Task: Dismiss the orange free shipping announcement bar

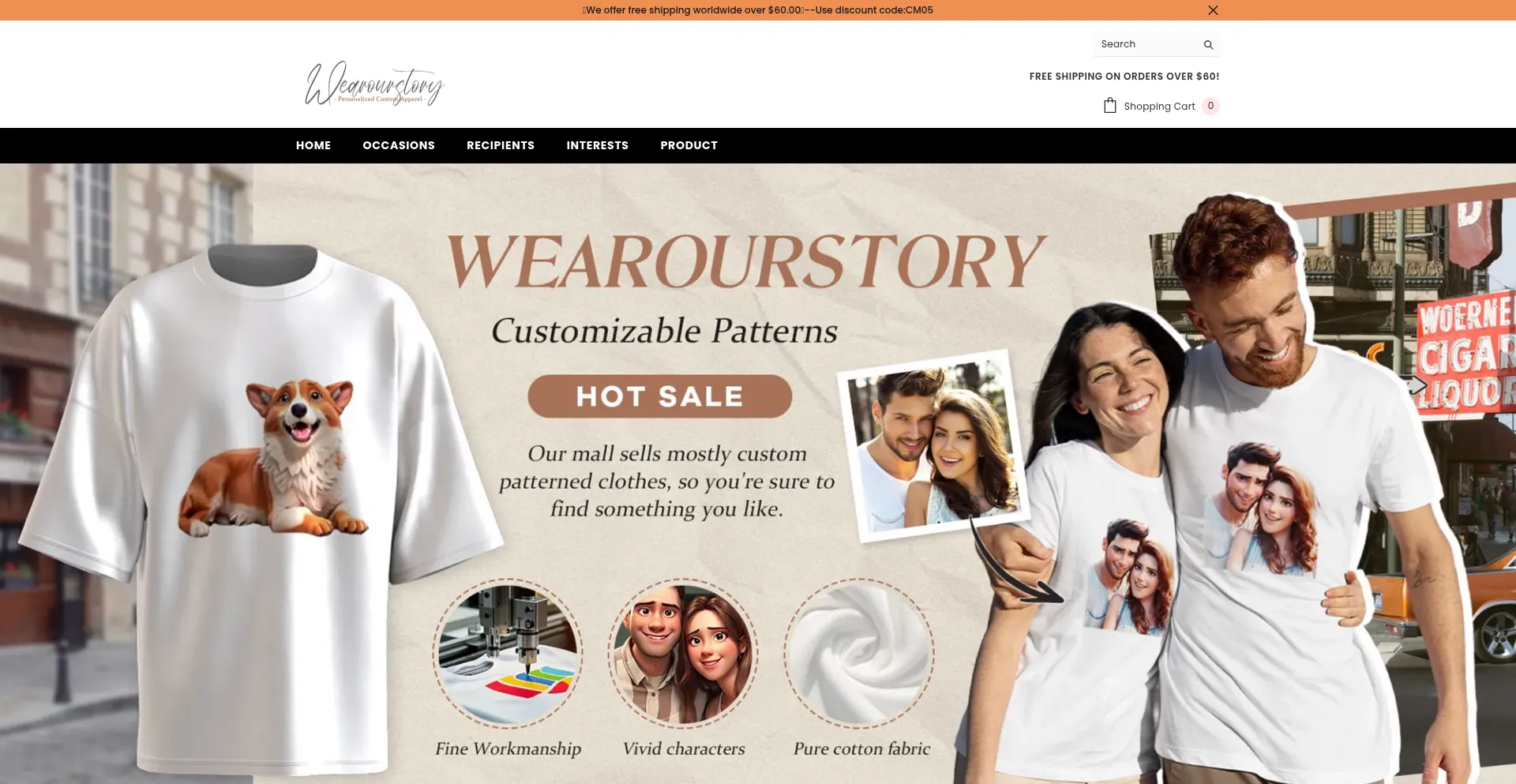Action: 1213,10
